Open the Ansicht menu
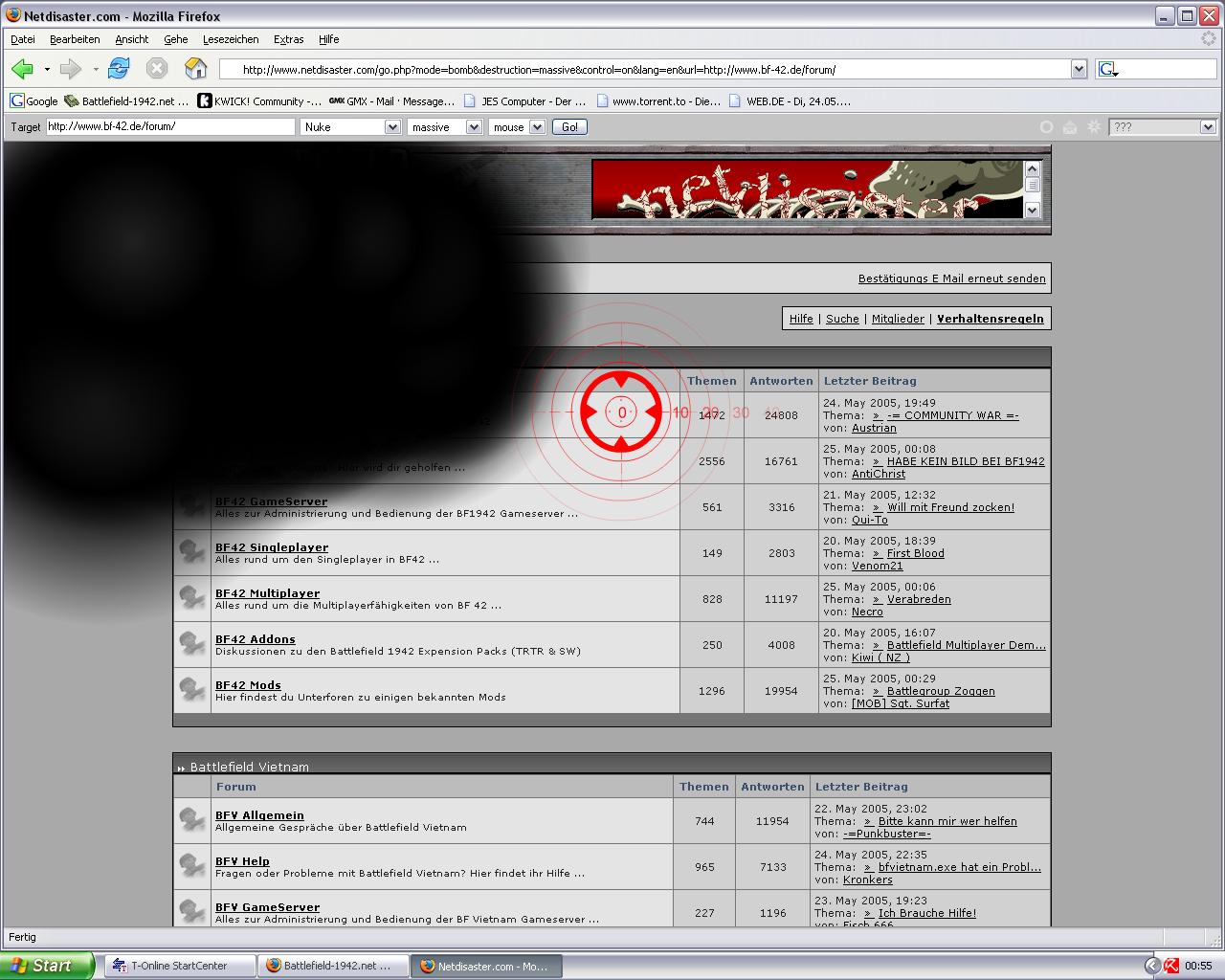 (132, 39)
